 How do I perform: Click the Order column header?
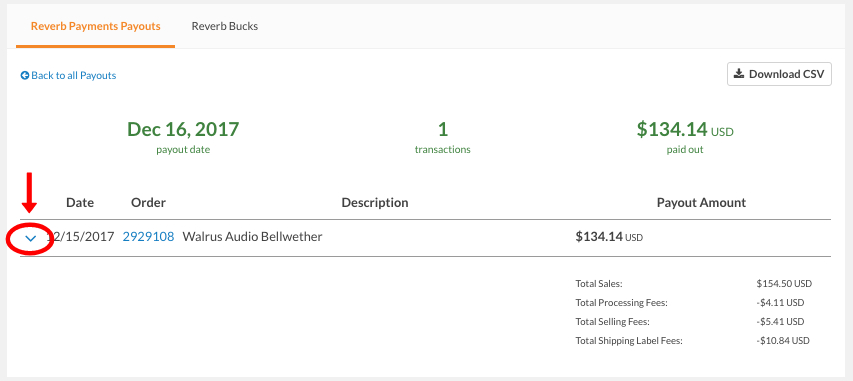(149, 202)
